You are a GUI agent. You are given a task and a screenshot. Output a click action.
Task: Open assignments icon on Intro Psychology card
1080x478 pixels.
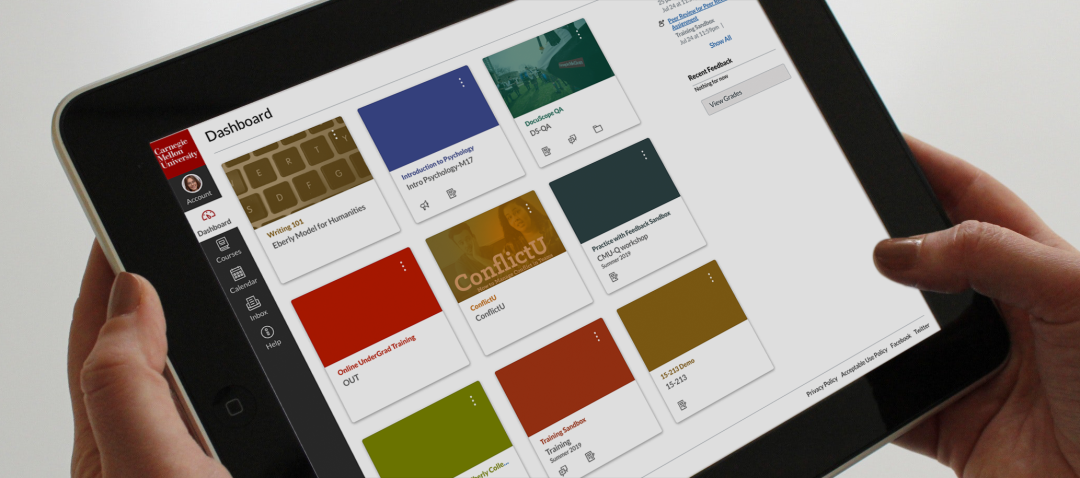click(x=451, y=194)
